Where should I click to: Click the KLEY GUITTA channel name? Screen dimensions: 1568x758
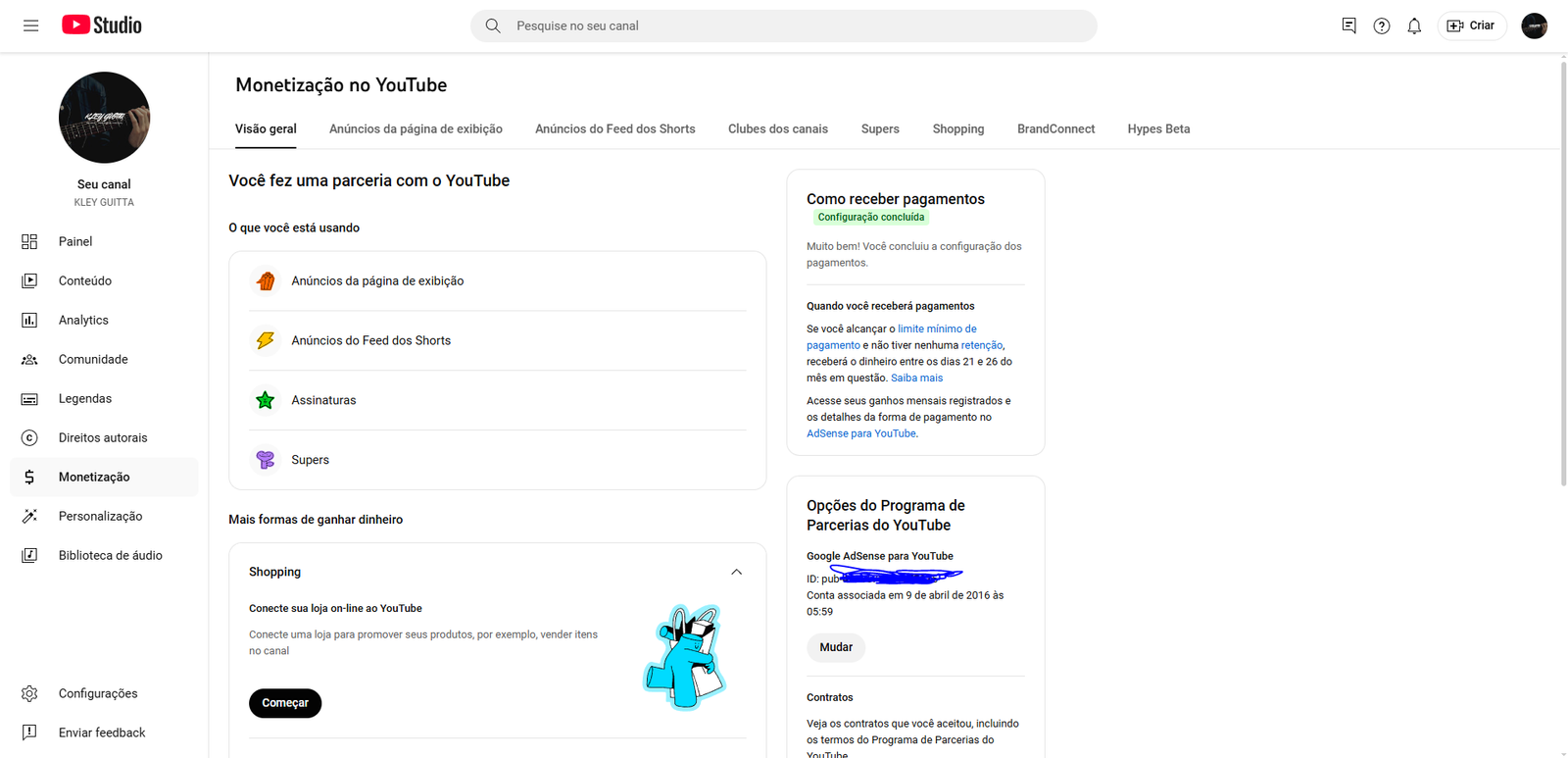click(x=104, y=203)
